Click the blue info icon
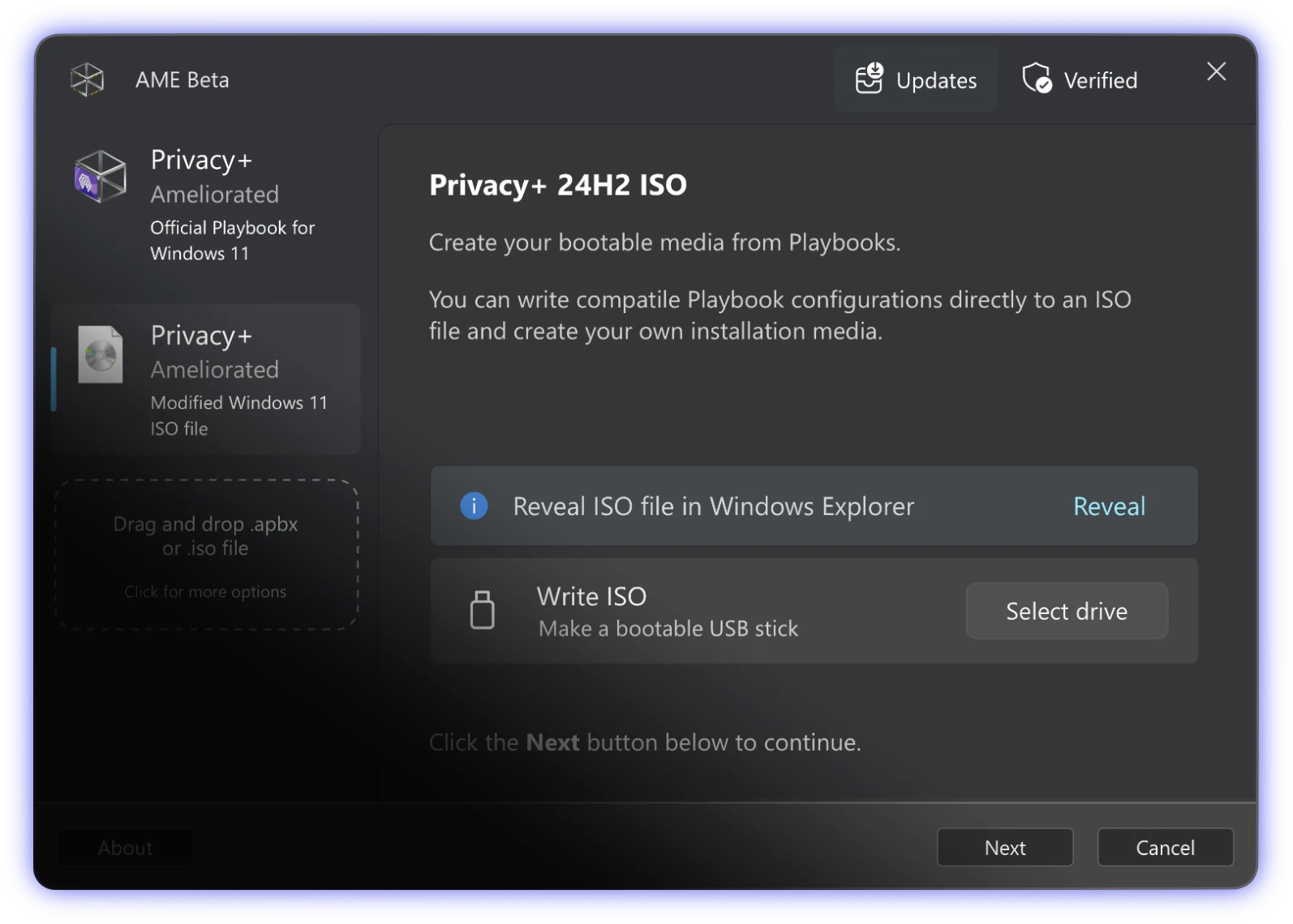Viewport: 1293px width, 924px height. click(474, 506)
